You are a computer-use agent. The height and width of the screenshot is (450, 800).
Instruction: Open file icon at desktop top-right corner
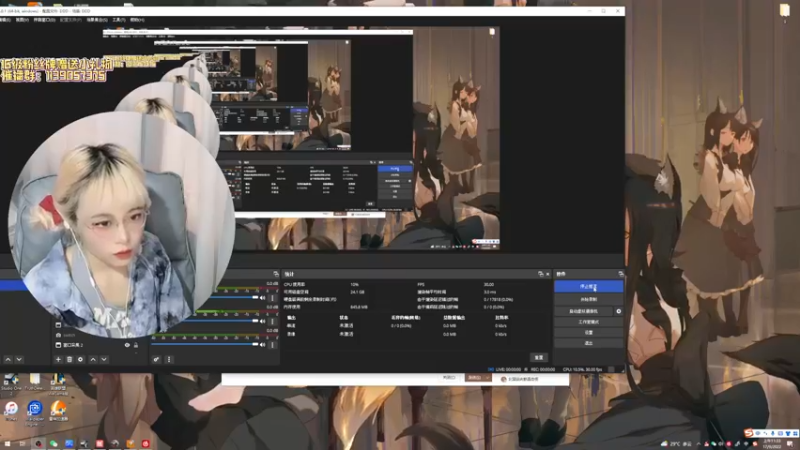[x=784, y=10]
